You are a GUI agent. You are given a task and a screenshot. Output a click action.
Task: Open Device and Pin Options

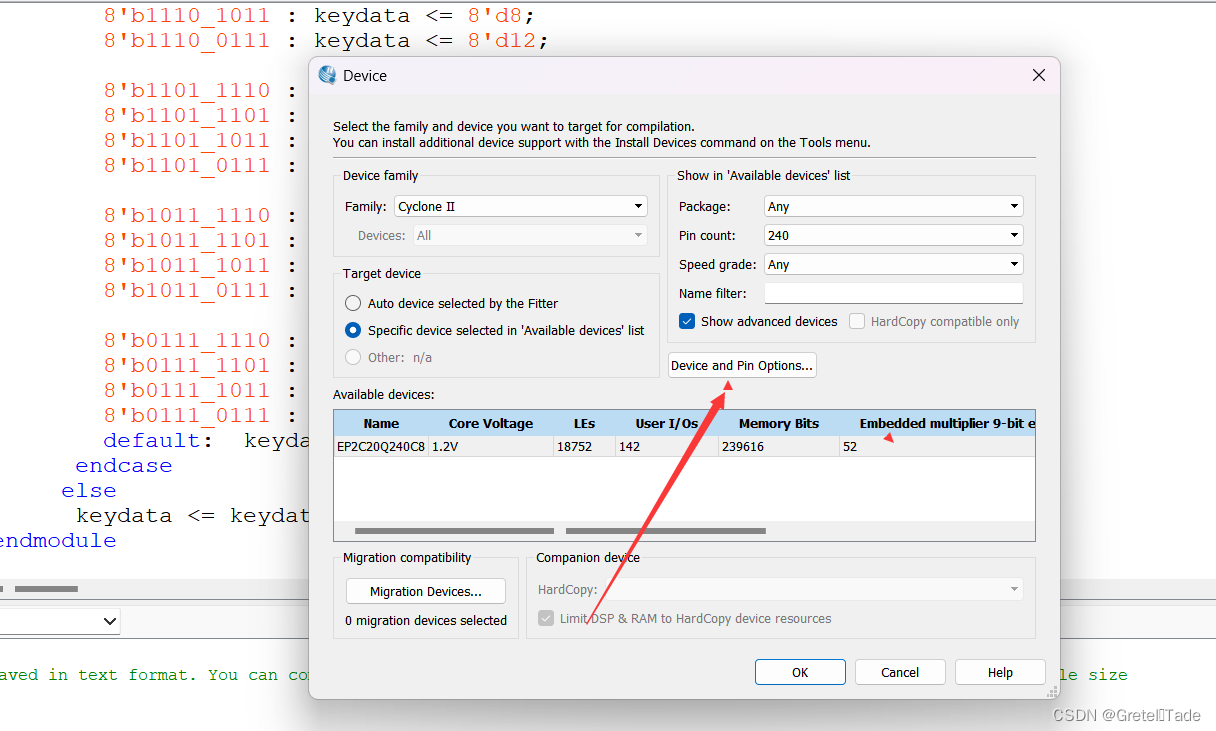742,365
